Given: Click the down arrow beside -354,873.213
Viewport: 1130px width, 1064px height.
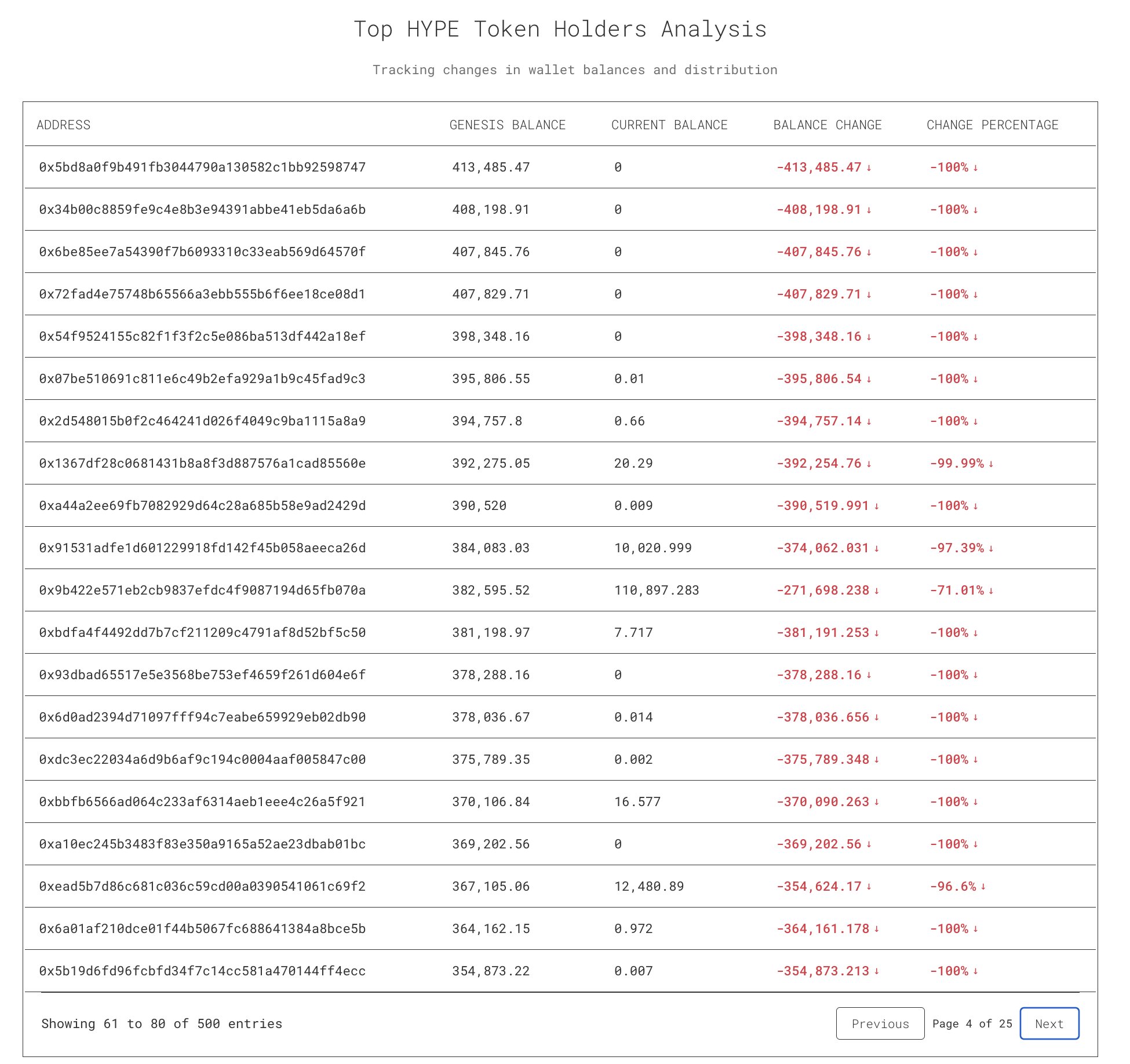Looking at the screenshot, I should (877, 972).
